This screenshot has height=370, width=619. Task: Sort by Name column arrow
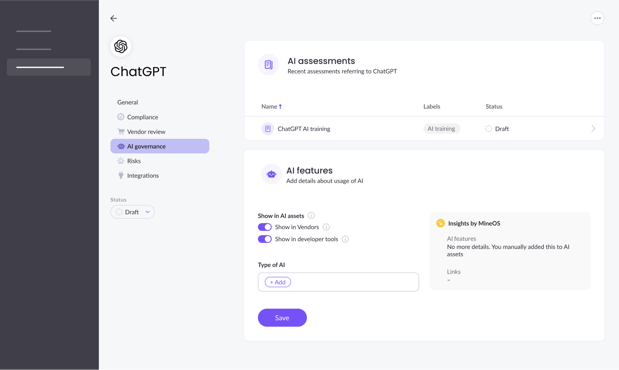(280, 107)
